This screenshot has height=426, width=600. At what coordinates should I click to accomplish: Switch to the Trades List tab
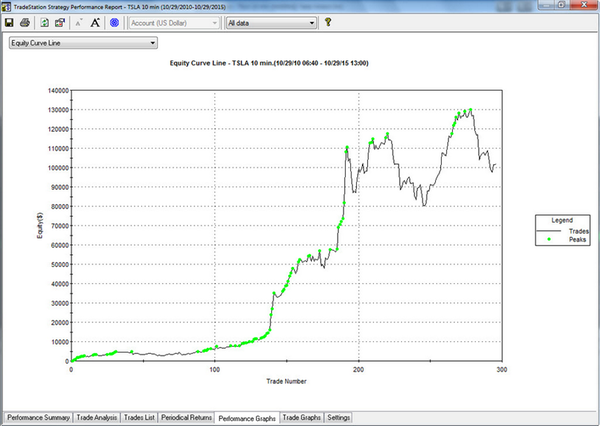tap(139, 417)
